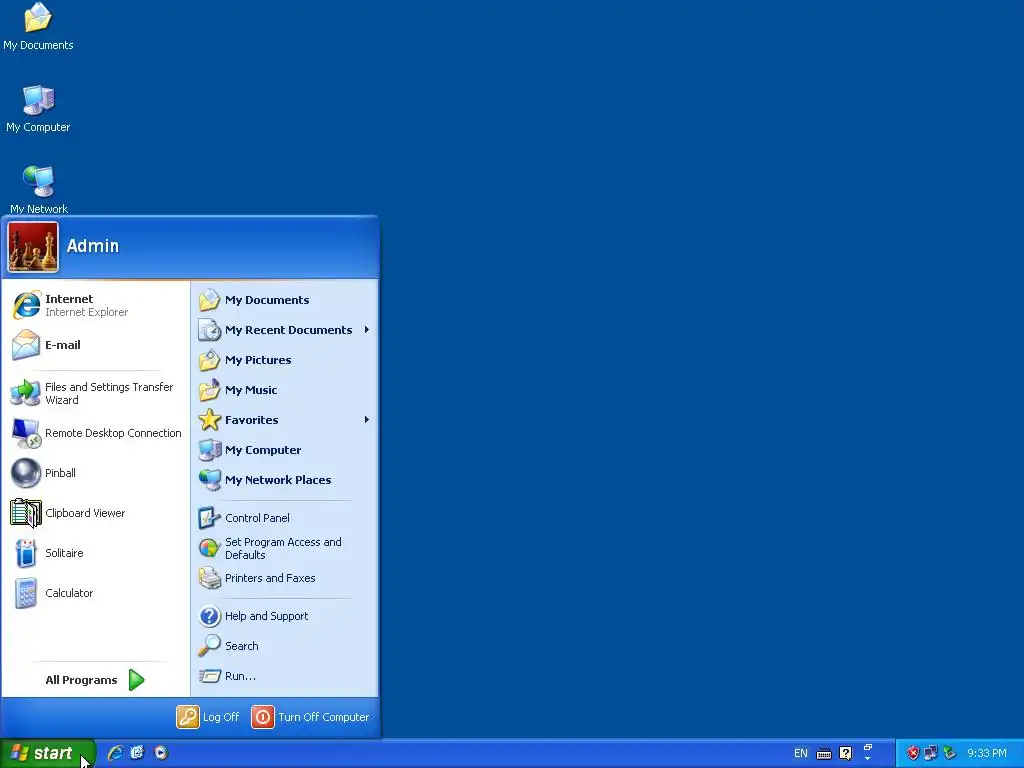Select My Network desktop icon
This screenshot has height=768, width=1024.
tap(39, 190)
